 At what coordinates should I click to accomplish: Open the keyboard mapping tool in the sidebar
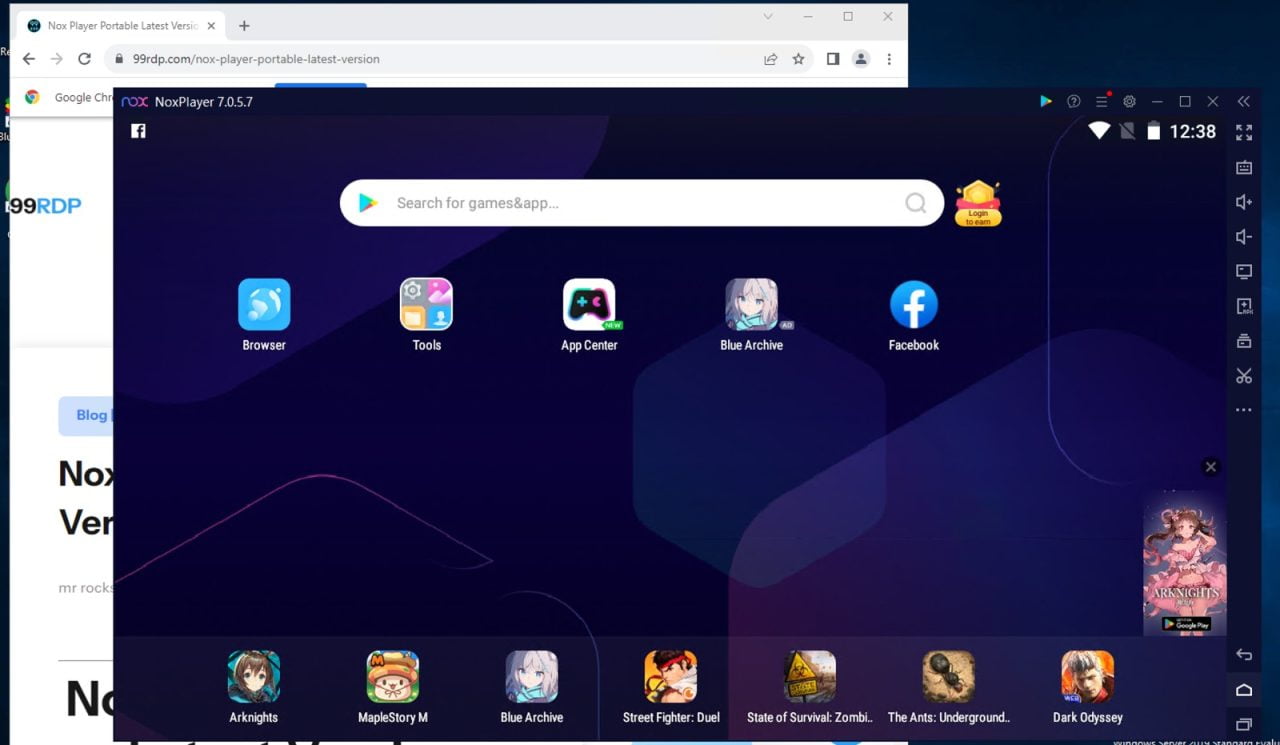click(x=1243, y=167)
